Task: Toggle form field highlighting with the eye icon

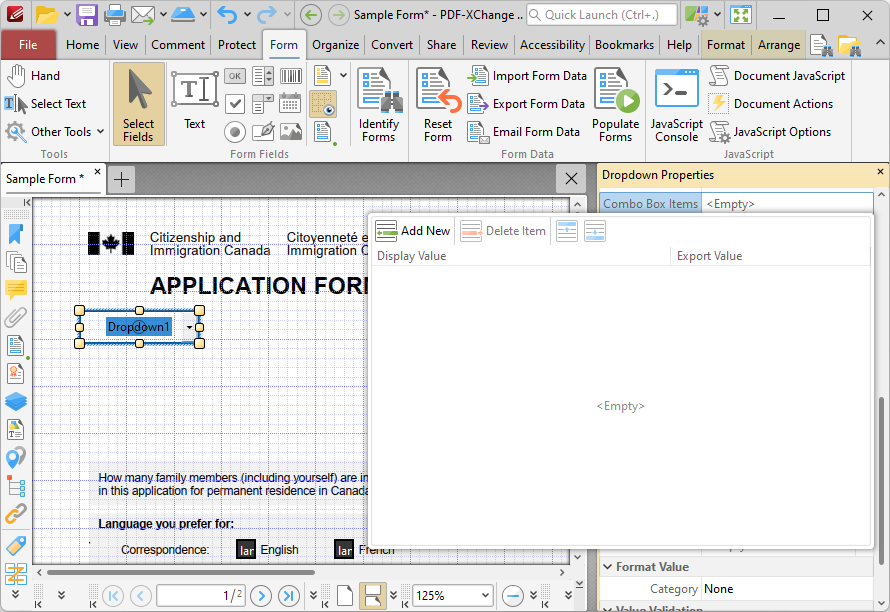Action: pyautogui.click(x=323, y=104)
